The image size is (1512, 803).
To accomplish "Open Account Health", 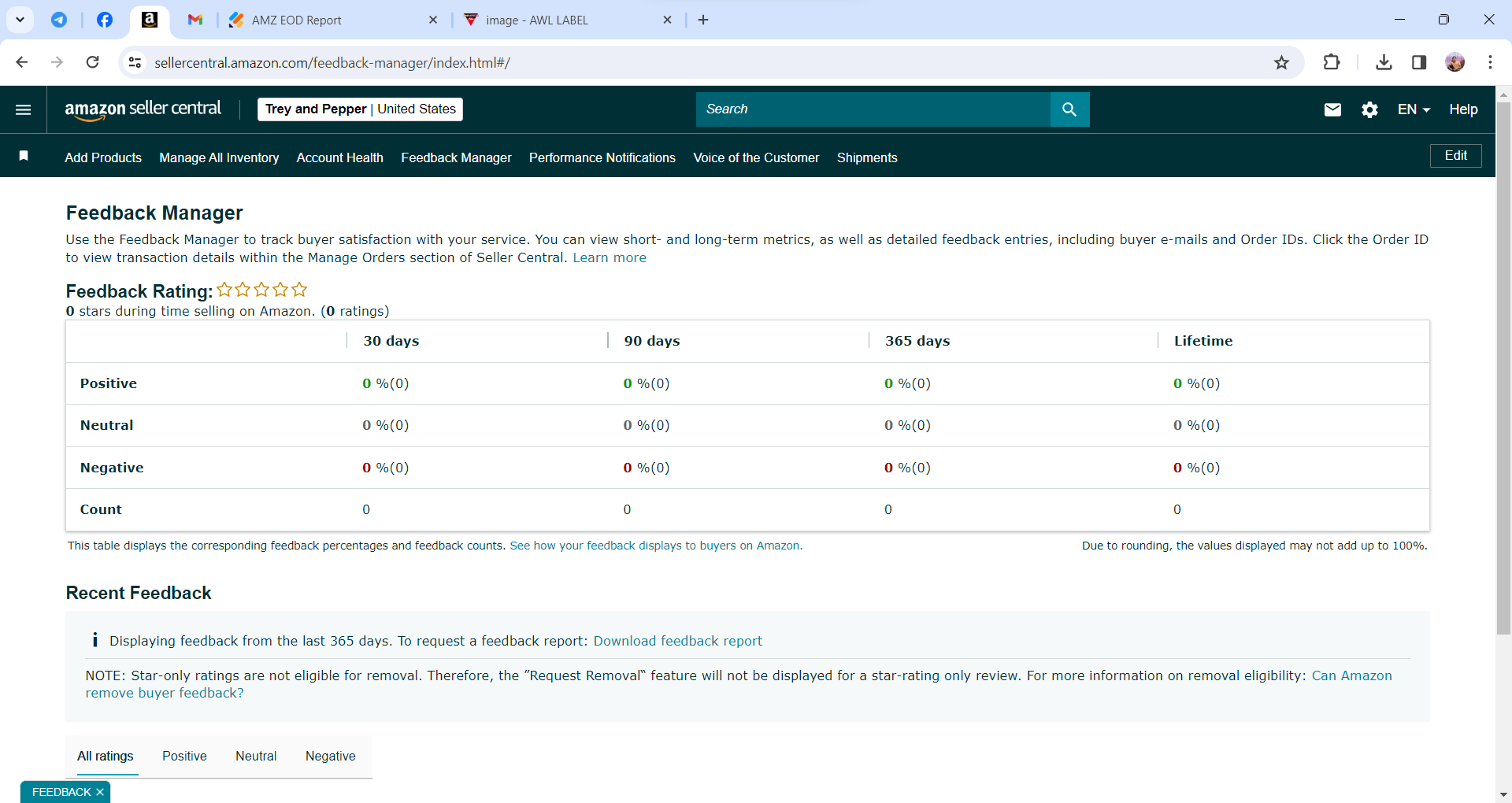I will coord(340,157).
